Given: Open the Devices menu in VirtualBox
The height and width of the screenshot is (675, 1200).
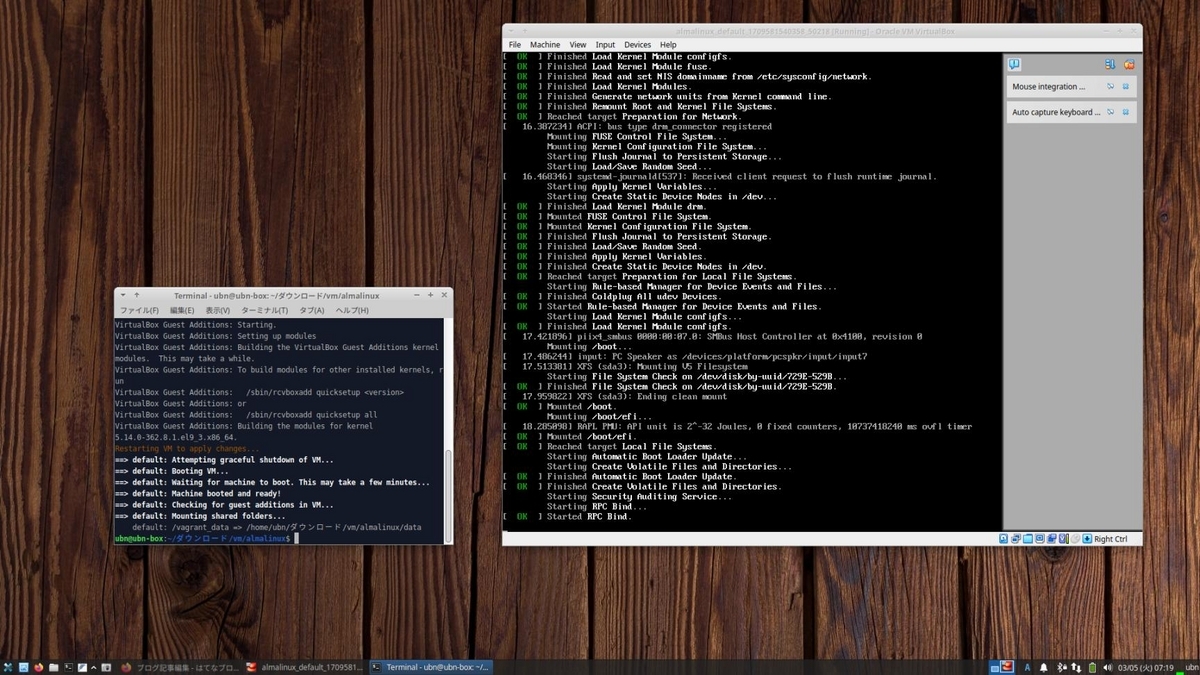Looking at the screenshot, I should 637,44.
